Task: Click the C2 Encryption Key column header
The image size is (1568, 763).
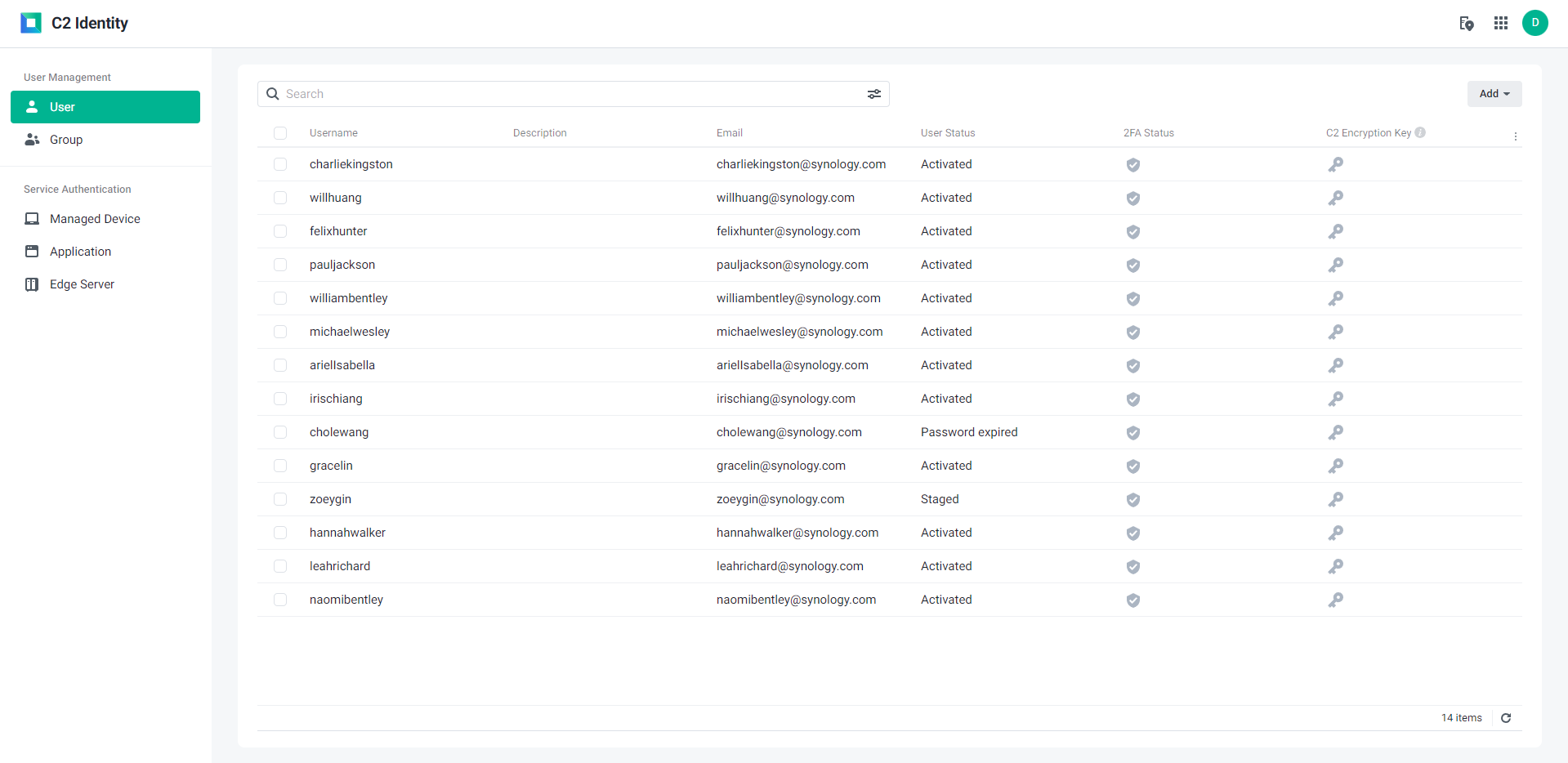Action: (x=1369, y=133)
